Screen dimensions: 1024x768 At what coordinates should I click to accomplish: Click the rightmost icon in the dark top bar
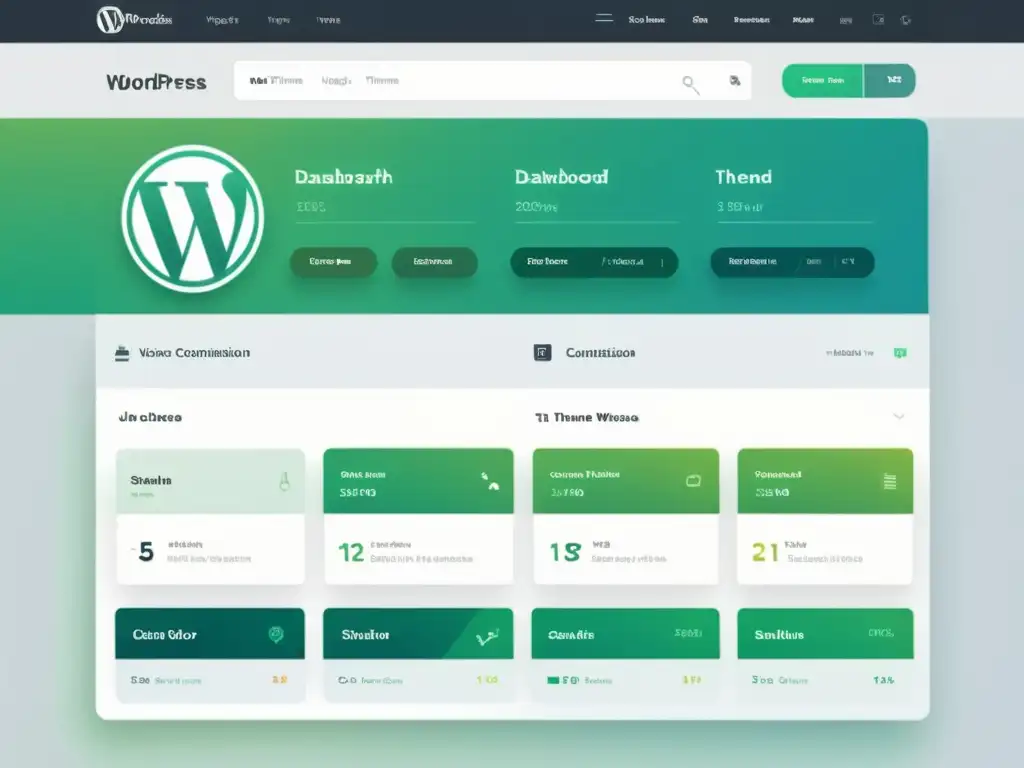pyautogui.click(x=906, y=20)
